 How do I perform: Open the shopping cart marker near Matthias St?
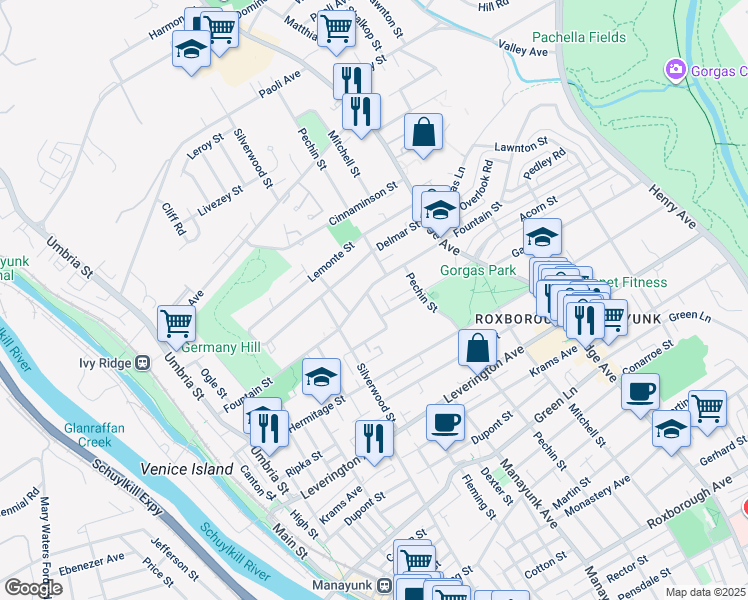click(x=336, y=30)
